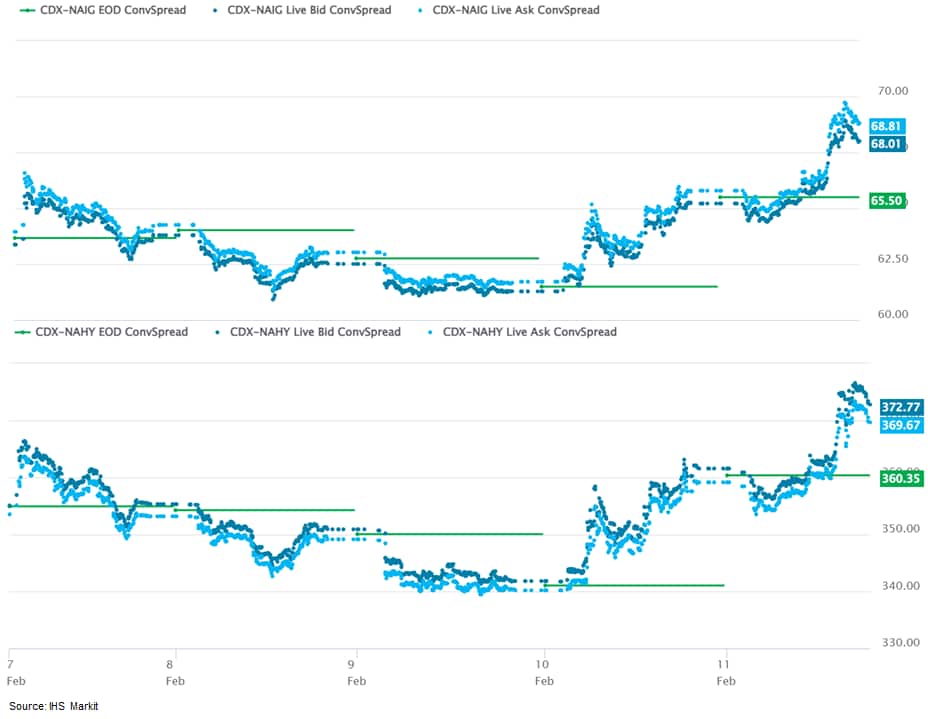Select the green 360.35 EOD value tag
Viewport: 928px width, 719px height.
click(x=900, y=479)
